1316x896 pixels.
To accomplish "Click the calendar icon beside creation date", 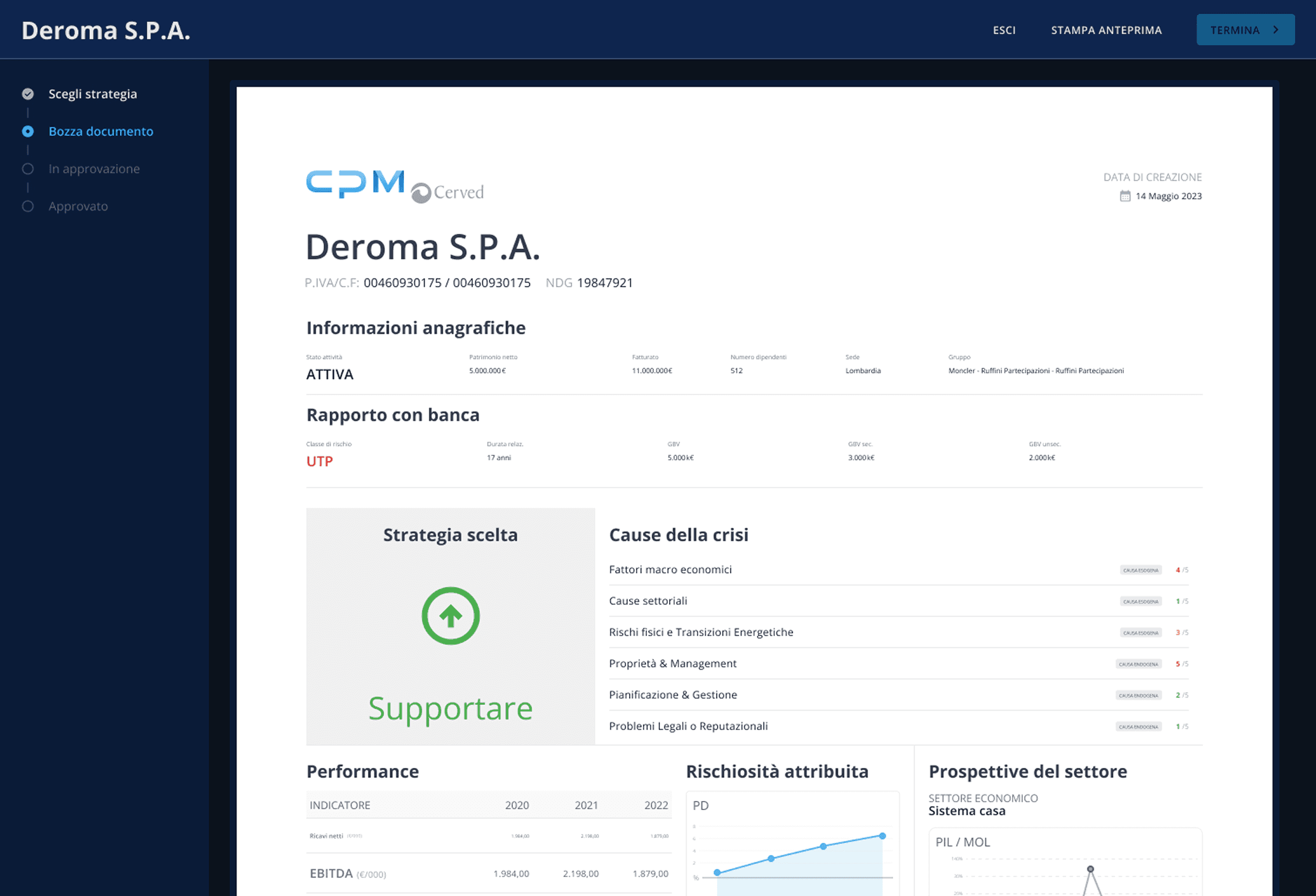I will tap(1125, 196).
